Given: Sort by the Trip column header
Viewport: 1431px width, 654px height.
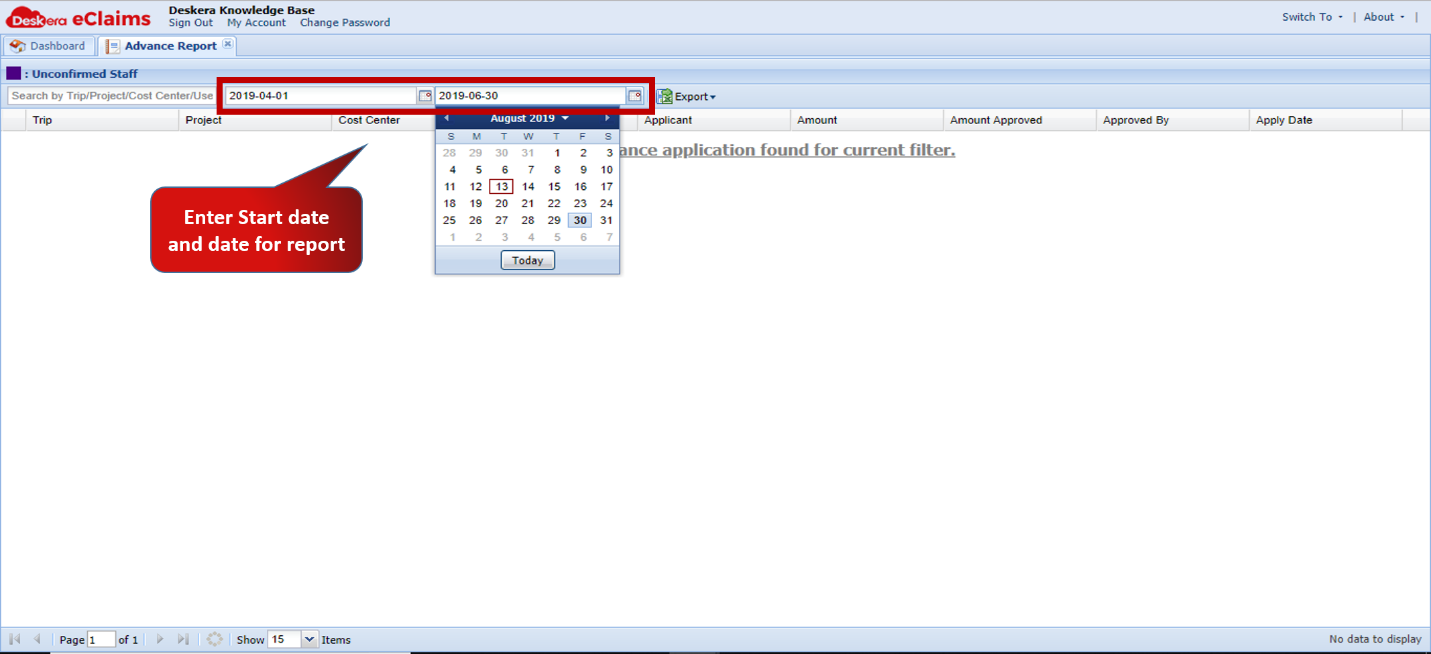Looking at the screenshot, I should [x=103, y=120].
